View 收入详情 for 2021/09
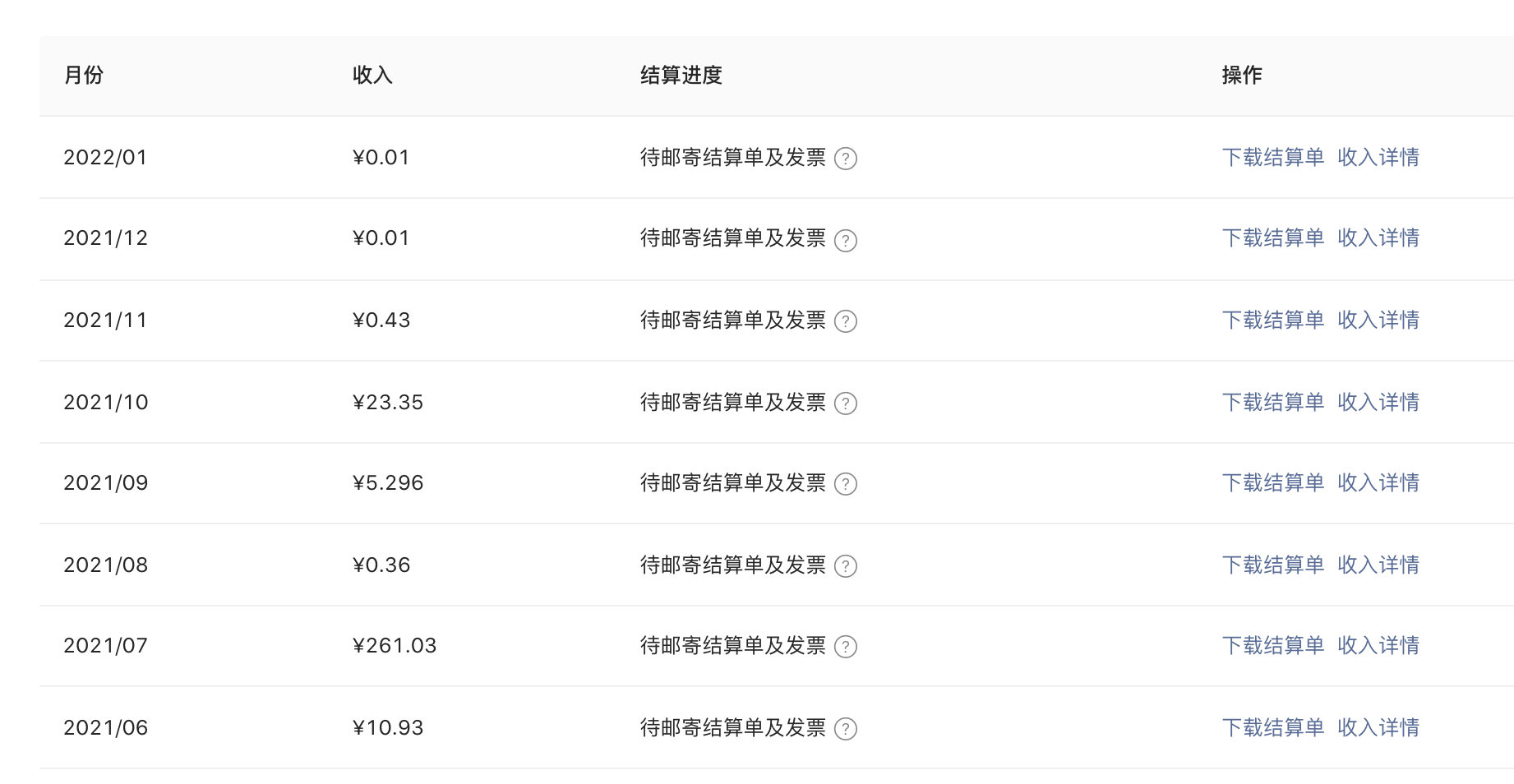Viewport: 1514px width, 784px height. pos(1378,482)
